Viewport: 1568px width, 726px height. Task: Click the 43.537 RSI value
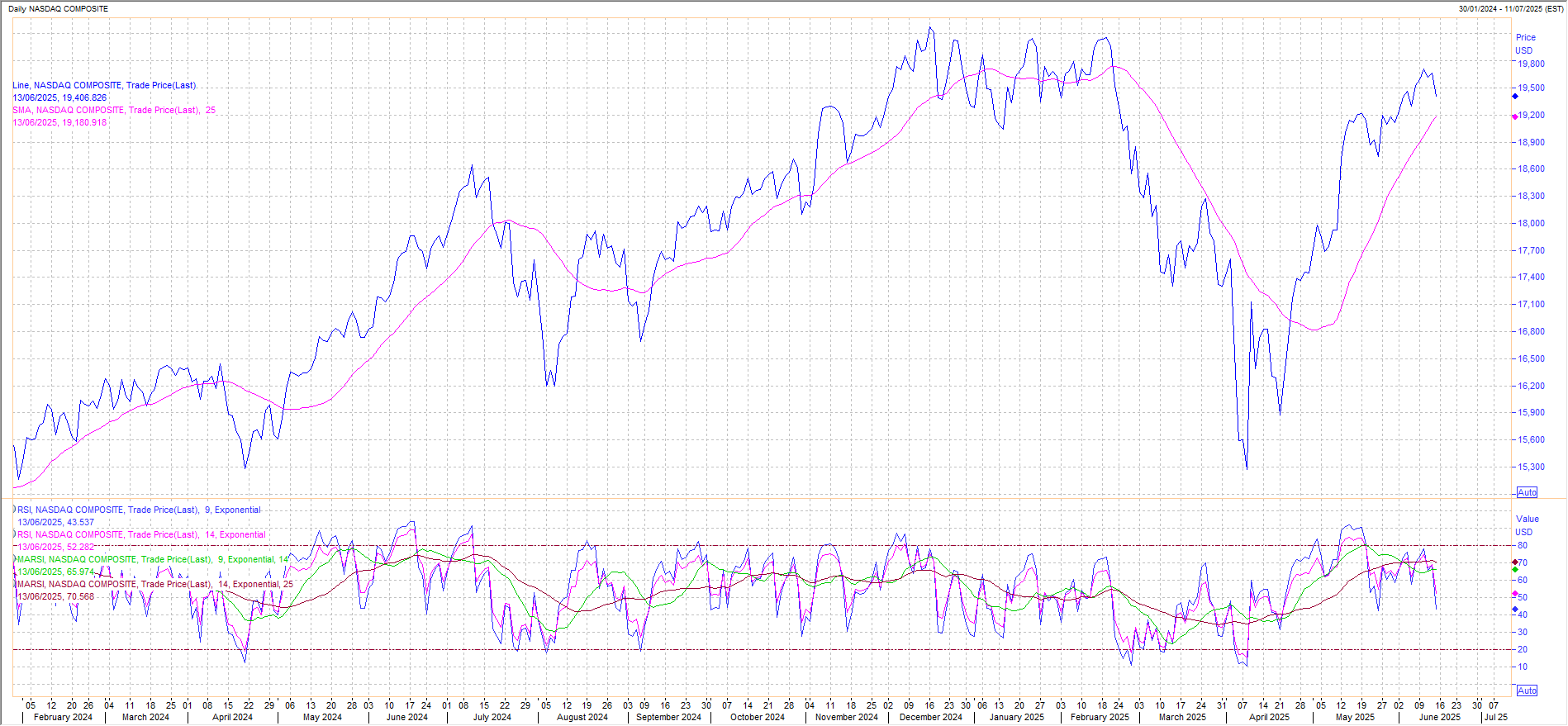pos(80,522)
